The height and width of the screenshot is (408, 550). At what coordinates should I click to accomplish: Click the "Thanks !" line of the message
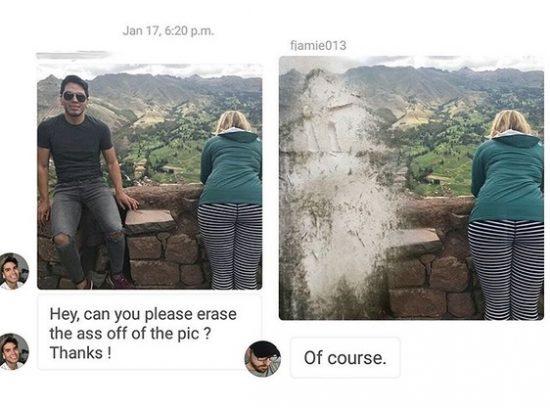pyautogui.click(x=80, y=353)
